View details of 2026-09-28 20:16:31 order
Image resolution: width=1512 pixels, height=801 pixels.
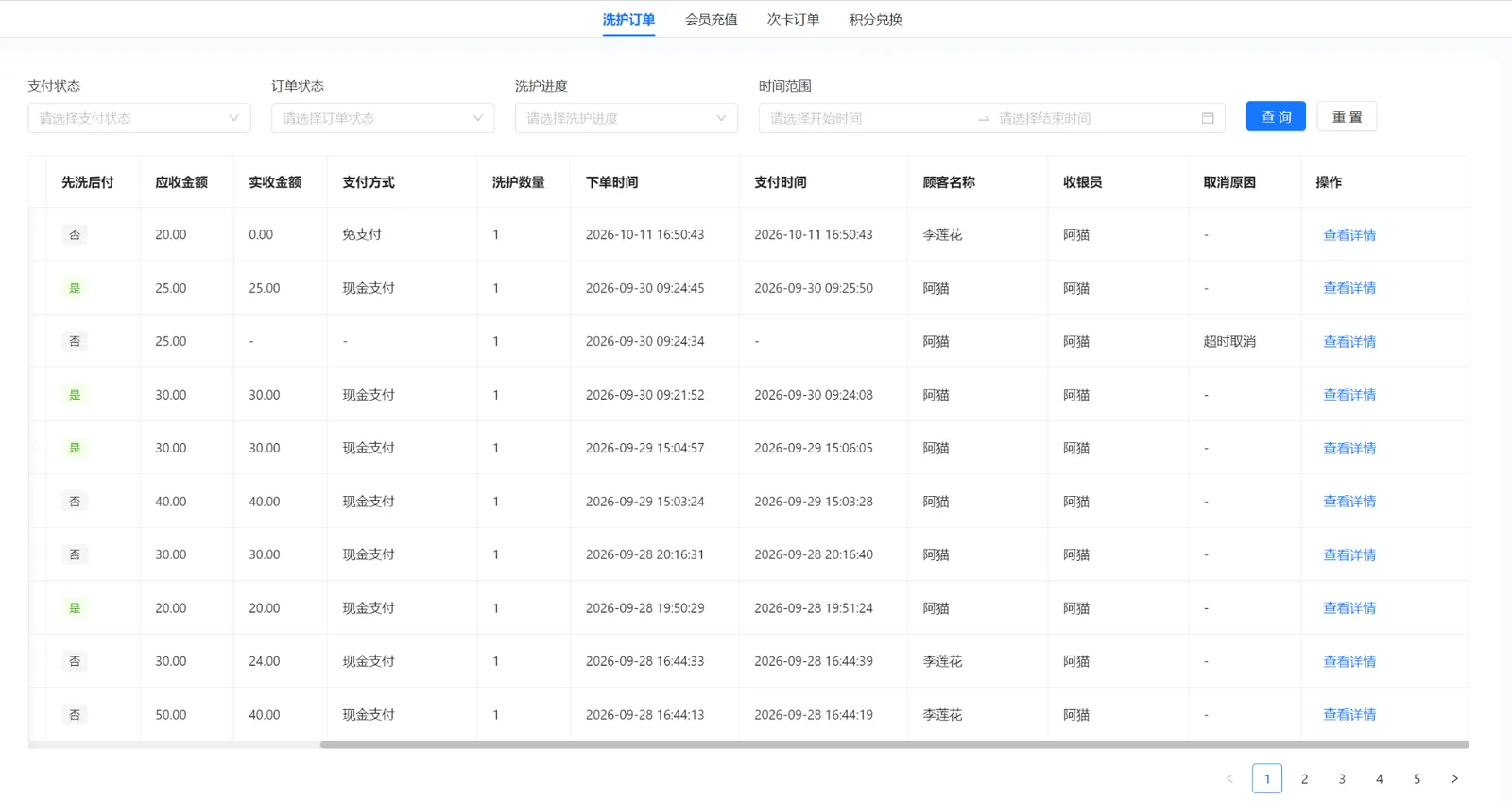pos(1349,554)
